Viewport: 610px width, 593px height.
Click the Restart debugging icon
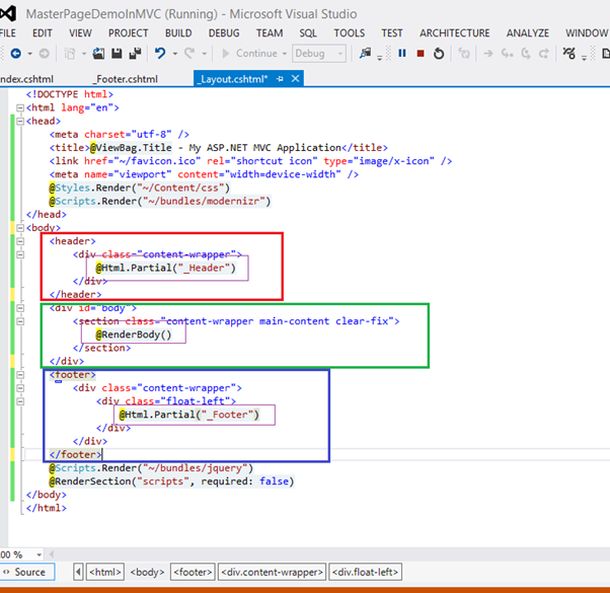(437, 53)
